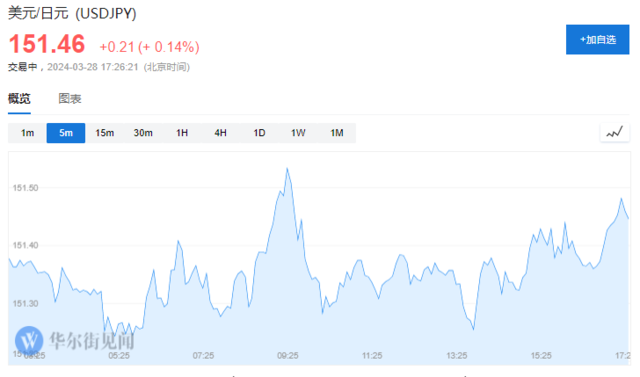The image size is (640, 377).
Task: Select the 15m timeframe
Action: click(x=104, y=133)
